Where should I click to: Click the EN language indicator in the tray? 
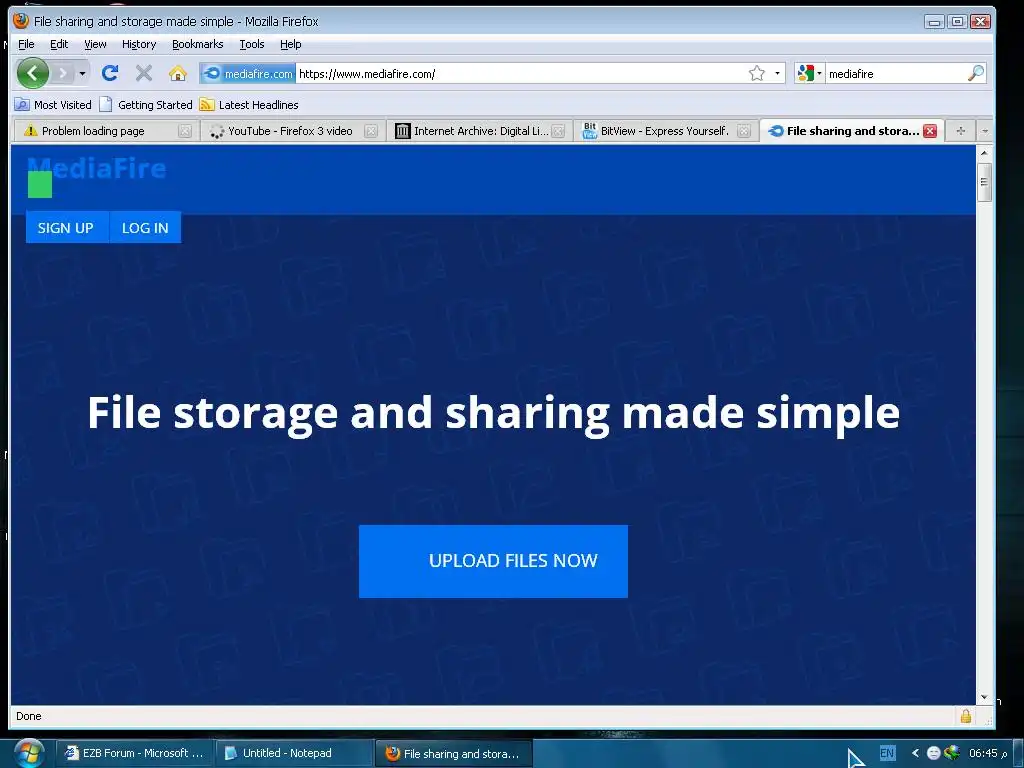coord(887,753)
